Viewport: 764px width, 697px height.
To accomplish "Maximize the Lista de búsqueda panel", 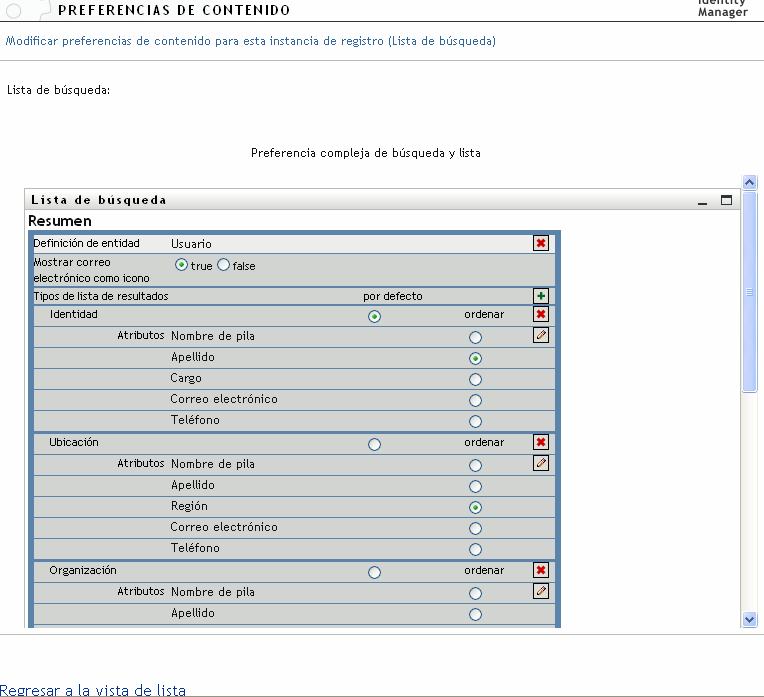I will [x=726, y=200].
